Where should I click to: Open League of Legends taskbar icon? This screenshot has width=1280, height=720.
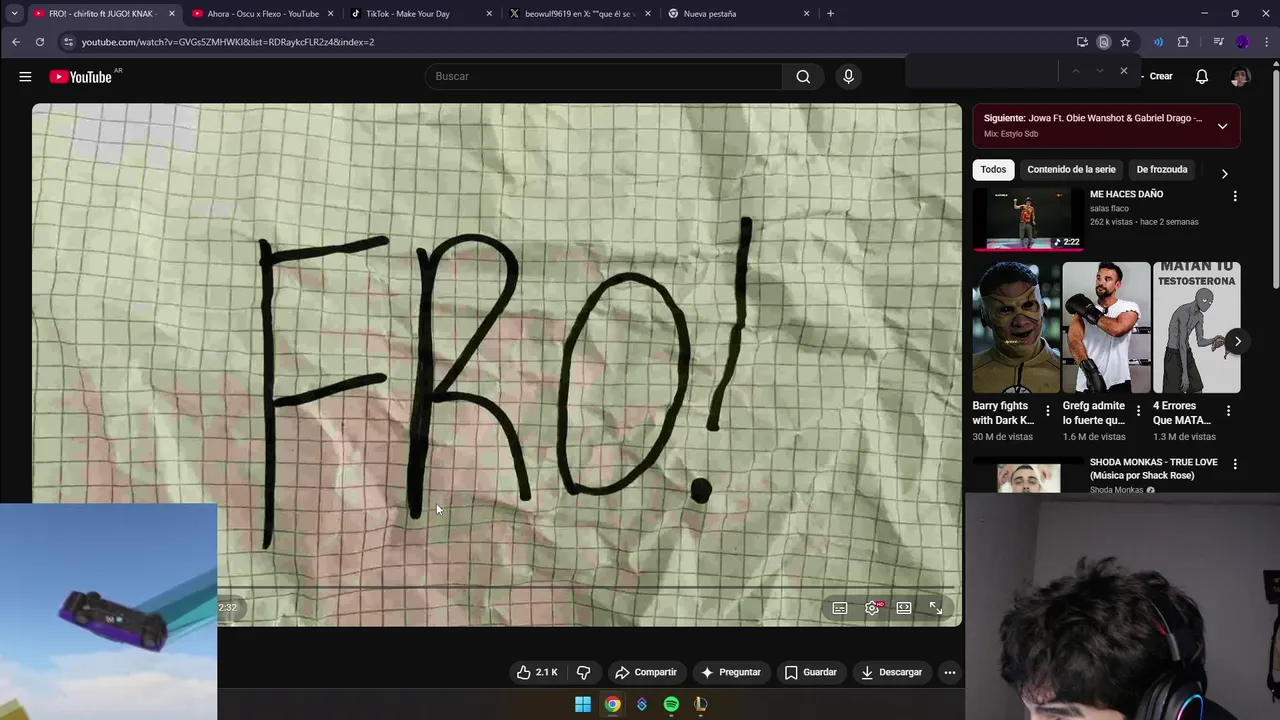700,704
